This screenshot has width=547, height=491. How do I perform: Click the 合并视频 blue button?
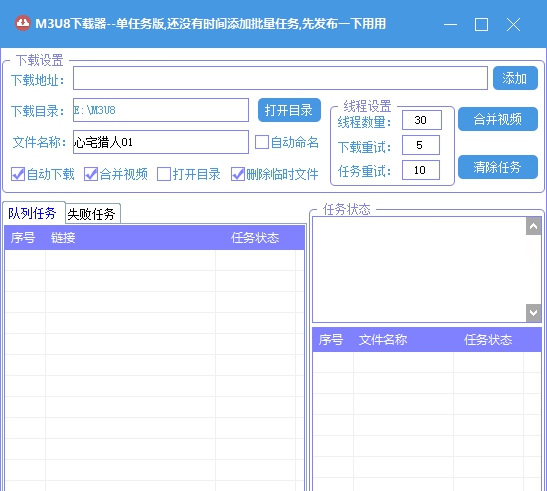(497, 119)
